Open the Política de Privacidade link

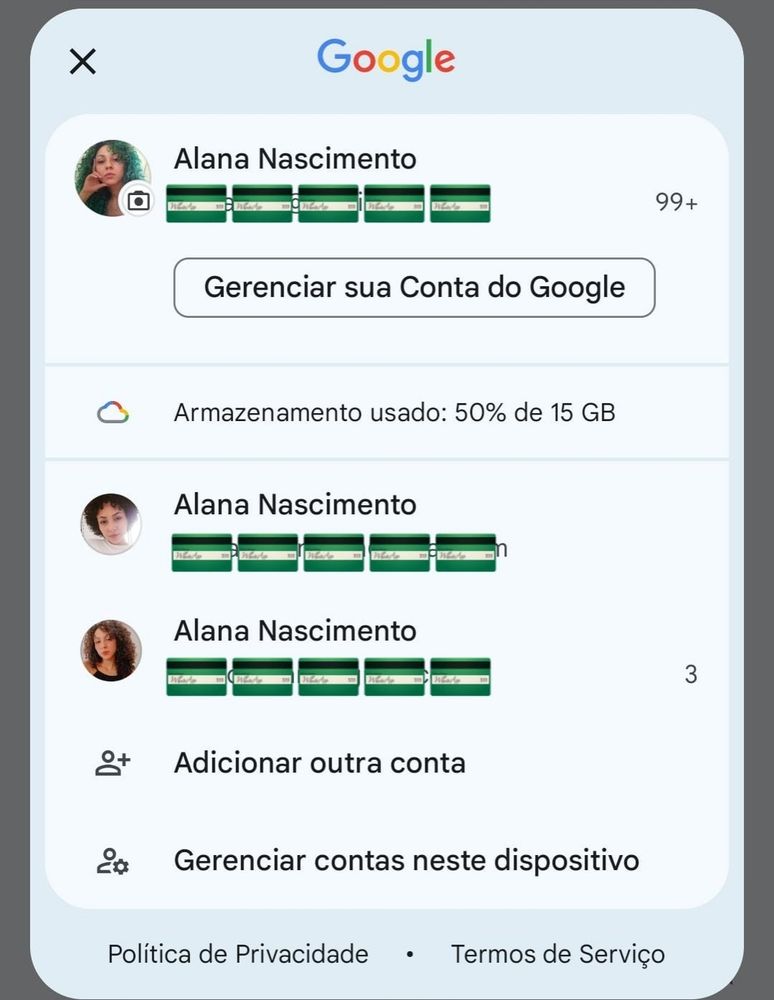tap(238, 955)
